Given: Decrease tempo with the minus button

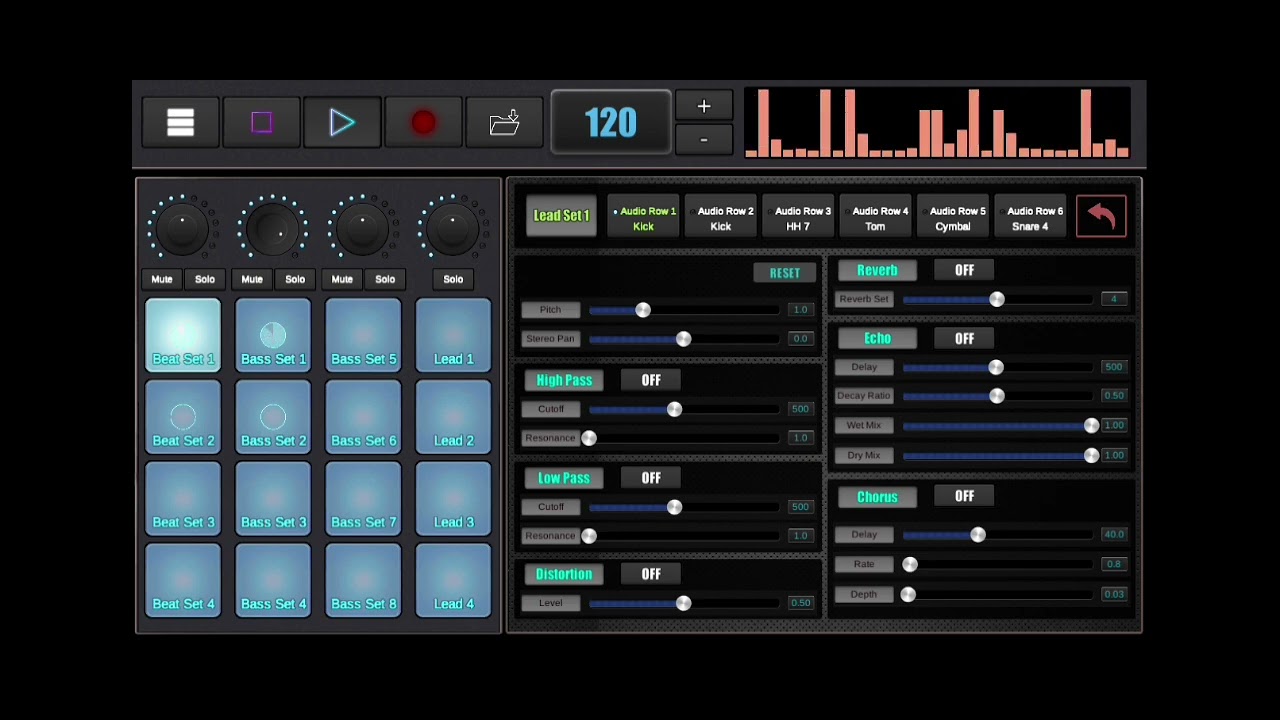Looking at the screenshot, I should [x=704, y=140].
